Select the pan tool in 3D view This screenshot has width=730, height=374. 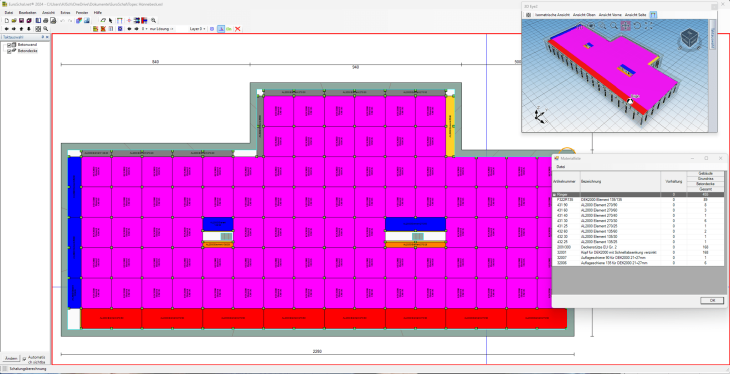[626, 26]
